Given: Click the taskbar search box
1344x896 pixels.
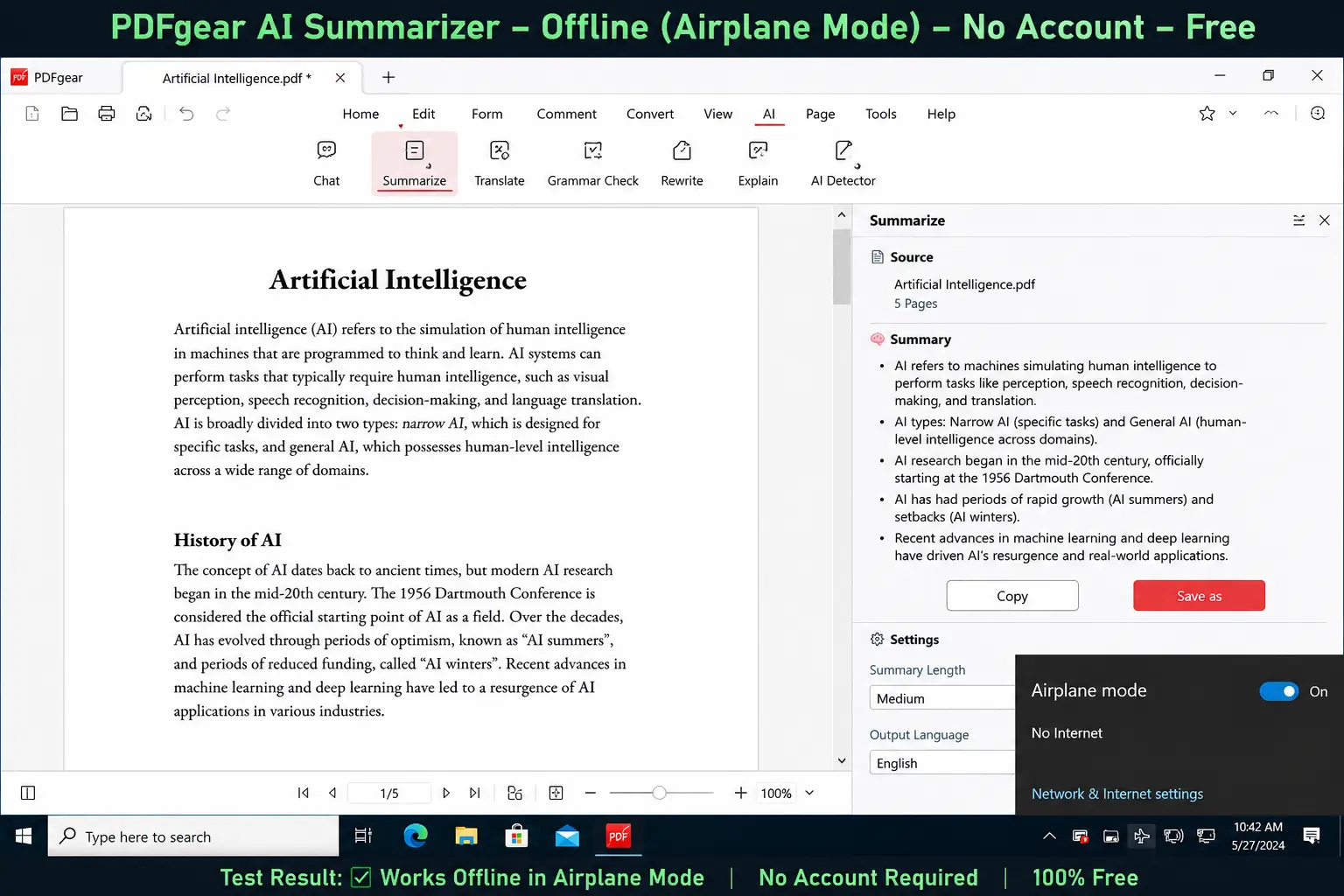Looking at the screenshot, I should click(x=193, y=836).
